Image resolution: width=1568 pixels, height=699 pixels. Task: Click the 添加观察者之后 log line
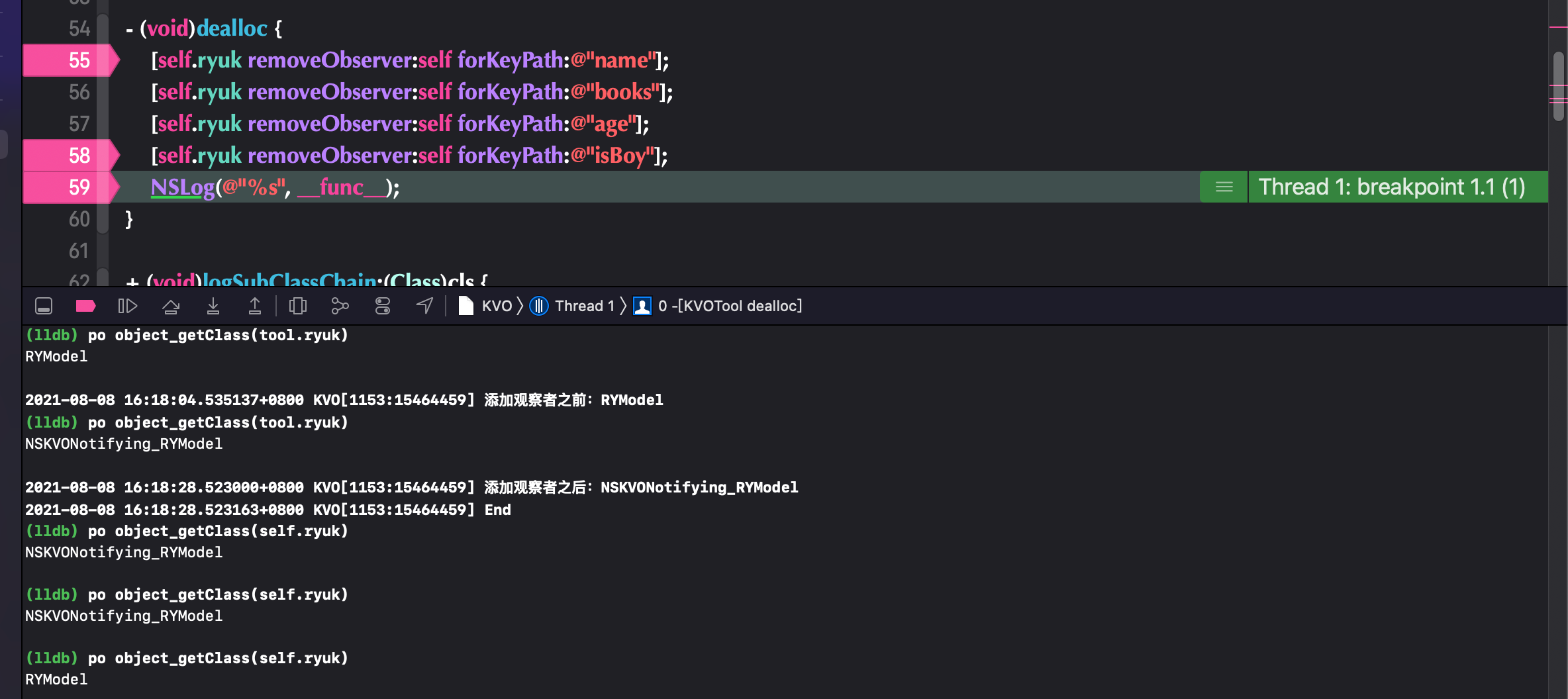coord(412,487)
